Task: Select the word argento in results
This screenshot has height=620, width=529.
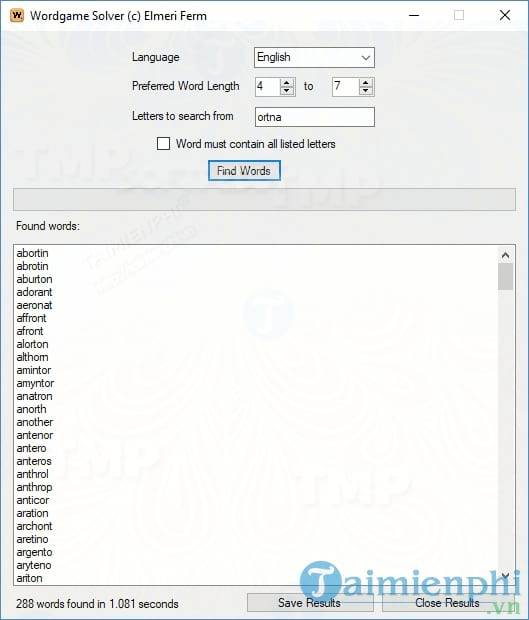Action: [34, 552]
